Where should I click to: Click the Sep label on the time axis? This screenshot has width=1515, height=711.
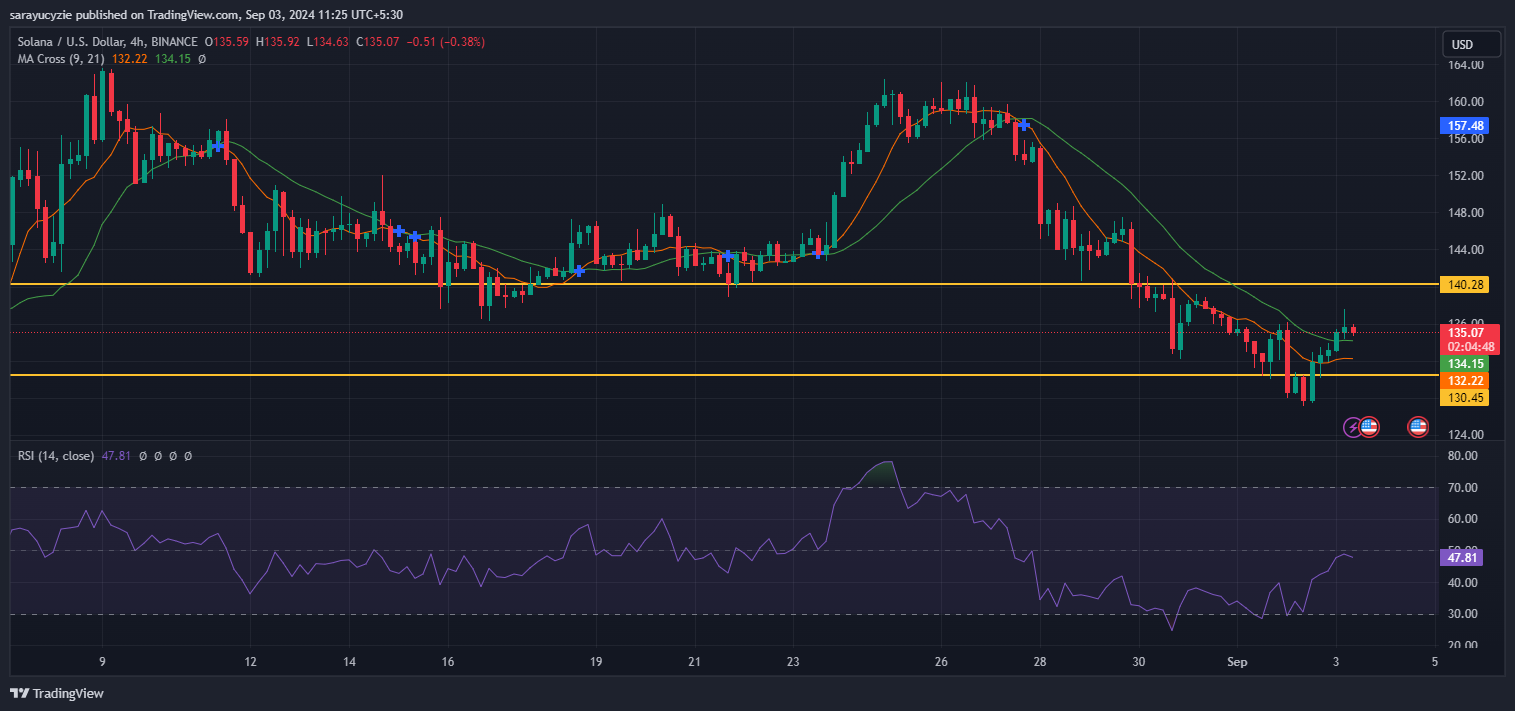(x=1236, y=662)
